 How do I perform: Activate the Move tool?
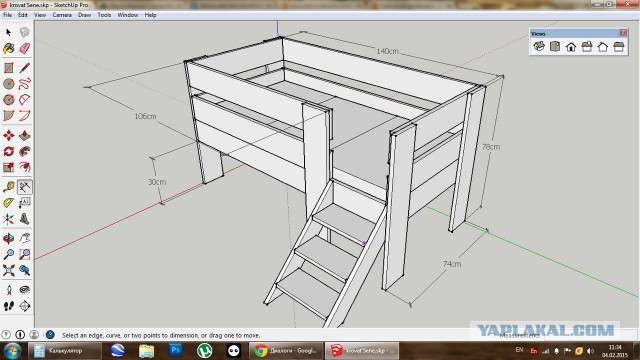pos(9,135)
